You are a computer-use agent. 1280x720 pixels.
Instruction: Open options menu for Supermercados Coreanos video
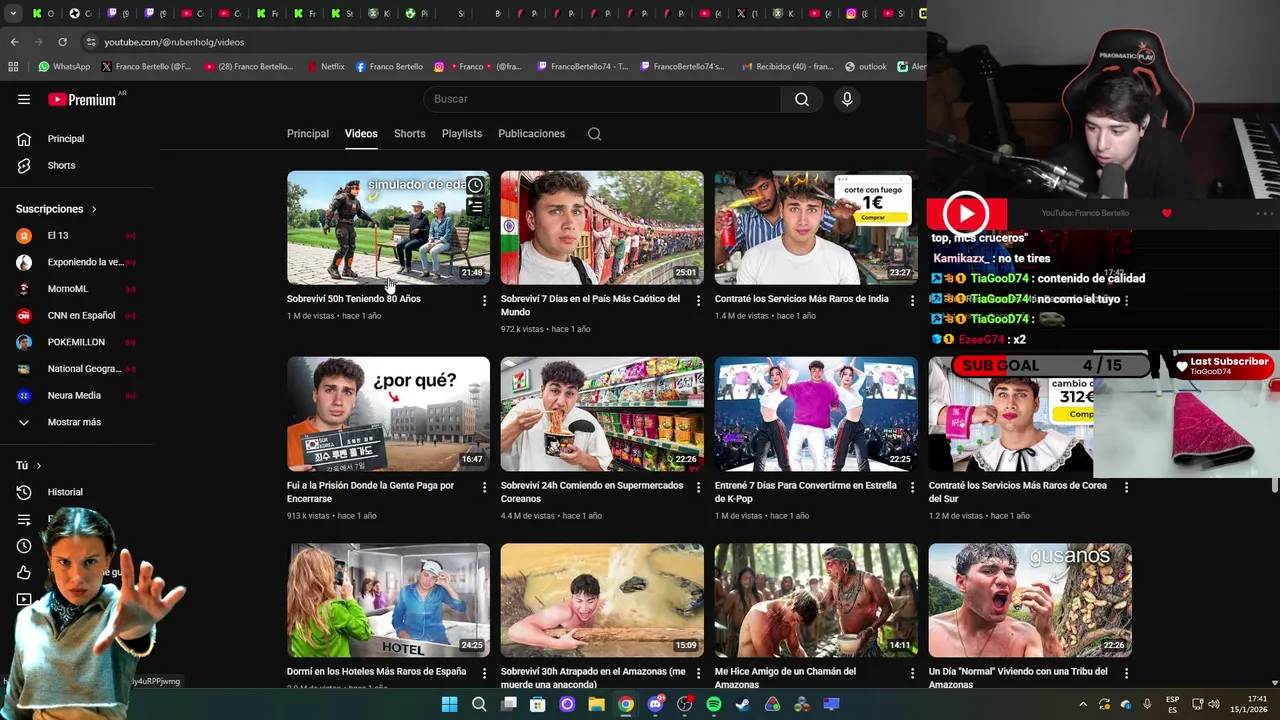point(698,488)
